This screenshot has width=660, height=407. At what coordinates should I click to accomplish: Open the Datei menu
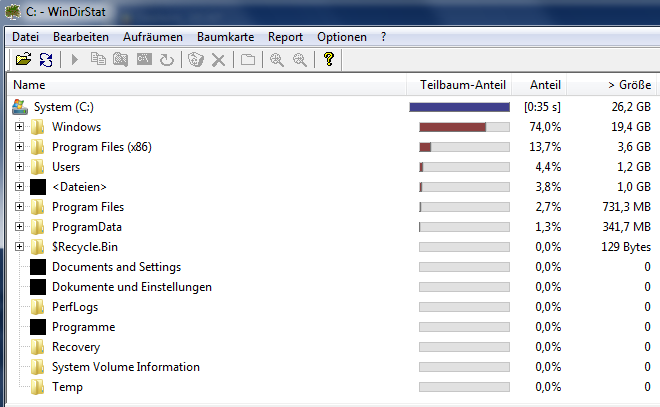point(25,37)
